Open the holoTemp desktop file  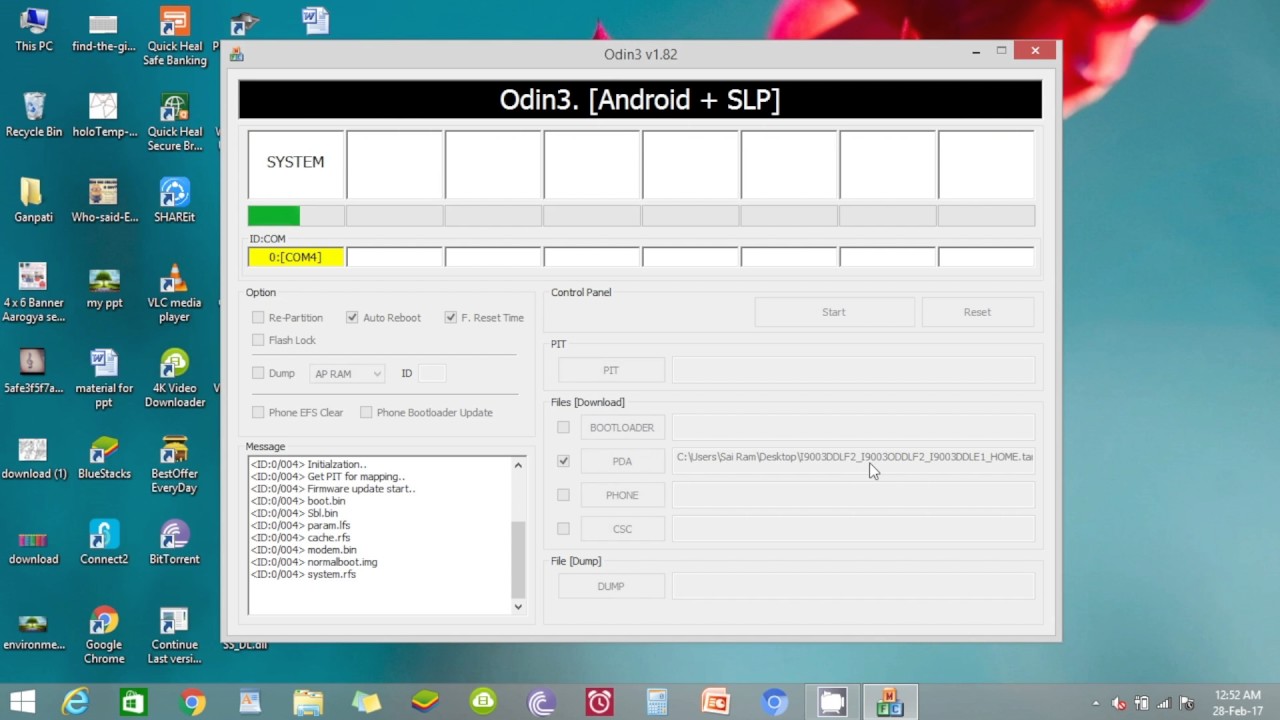click(x=104, y=115)
